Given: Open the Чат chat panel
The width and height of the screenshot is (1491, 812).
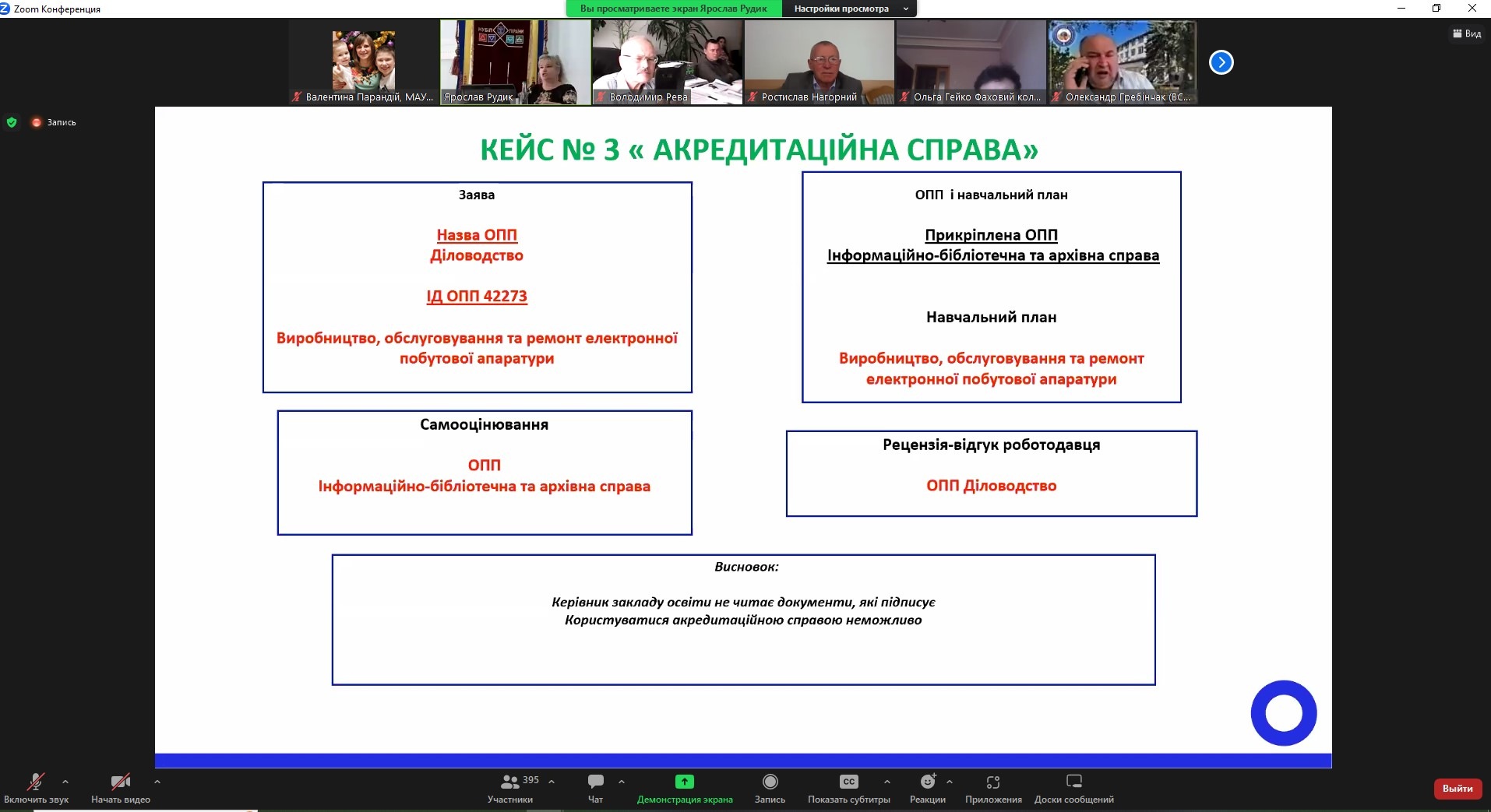Looking at the screenshot, I should click(x=596, y=788).
